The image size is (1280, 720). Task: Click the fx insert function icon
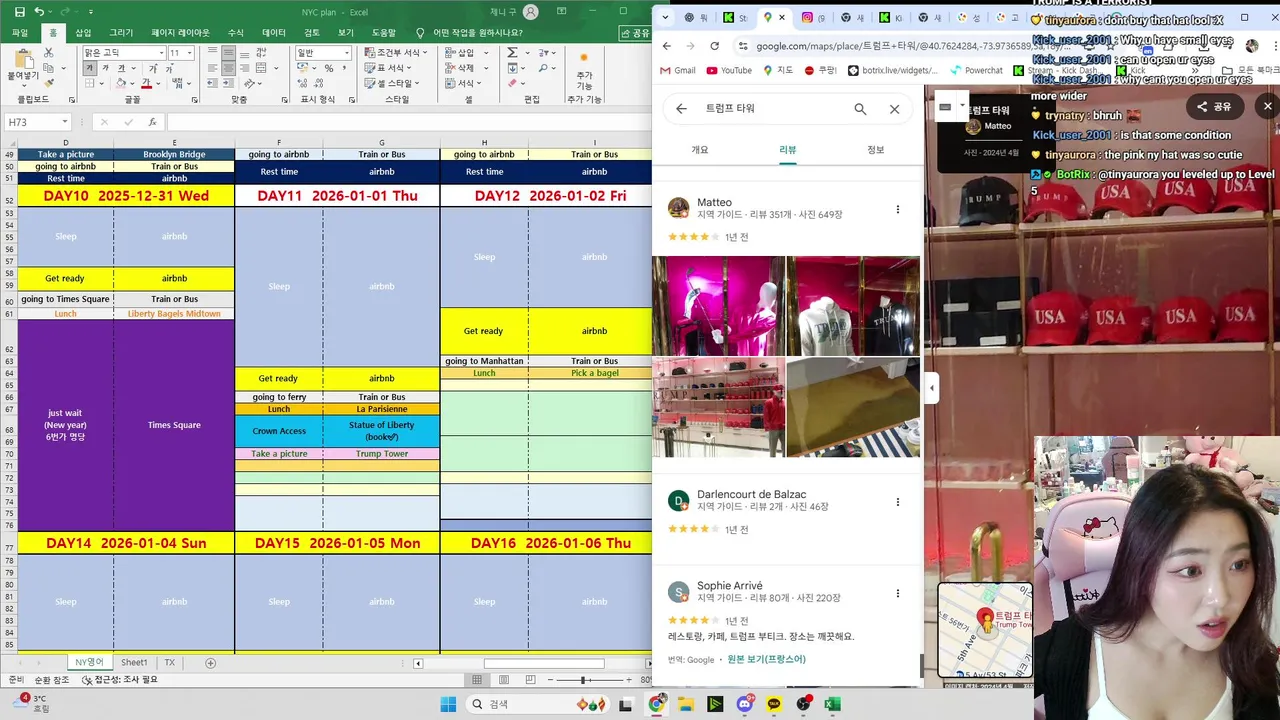pyautogui.click(x=152, y=122)
